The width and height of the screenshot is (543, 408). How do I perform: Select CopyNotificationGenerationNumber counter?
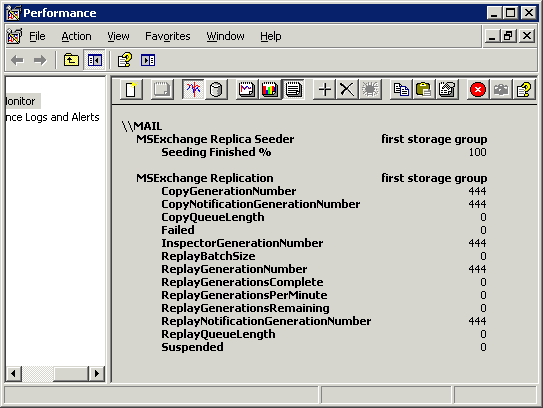click(x=261, y=204)
